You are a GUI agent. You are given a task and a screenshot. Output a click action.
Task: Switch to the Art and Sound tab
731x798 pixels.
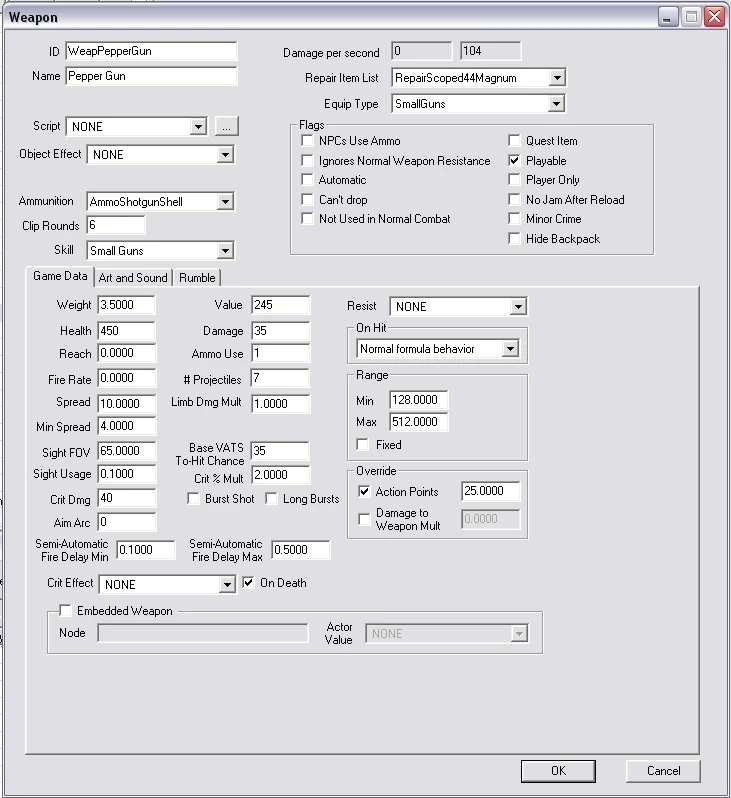pyautogui.click(x=133, y=278)
